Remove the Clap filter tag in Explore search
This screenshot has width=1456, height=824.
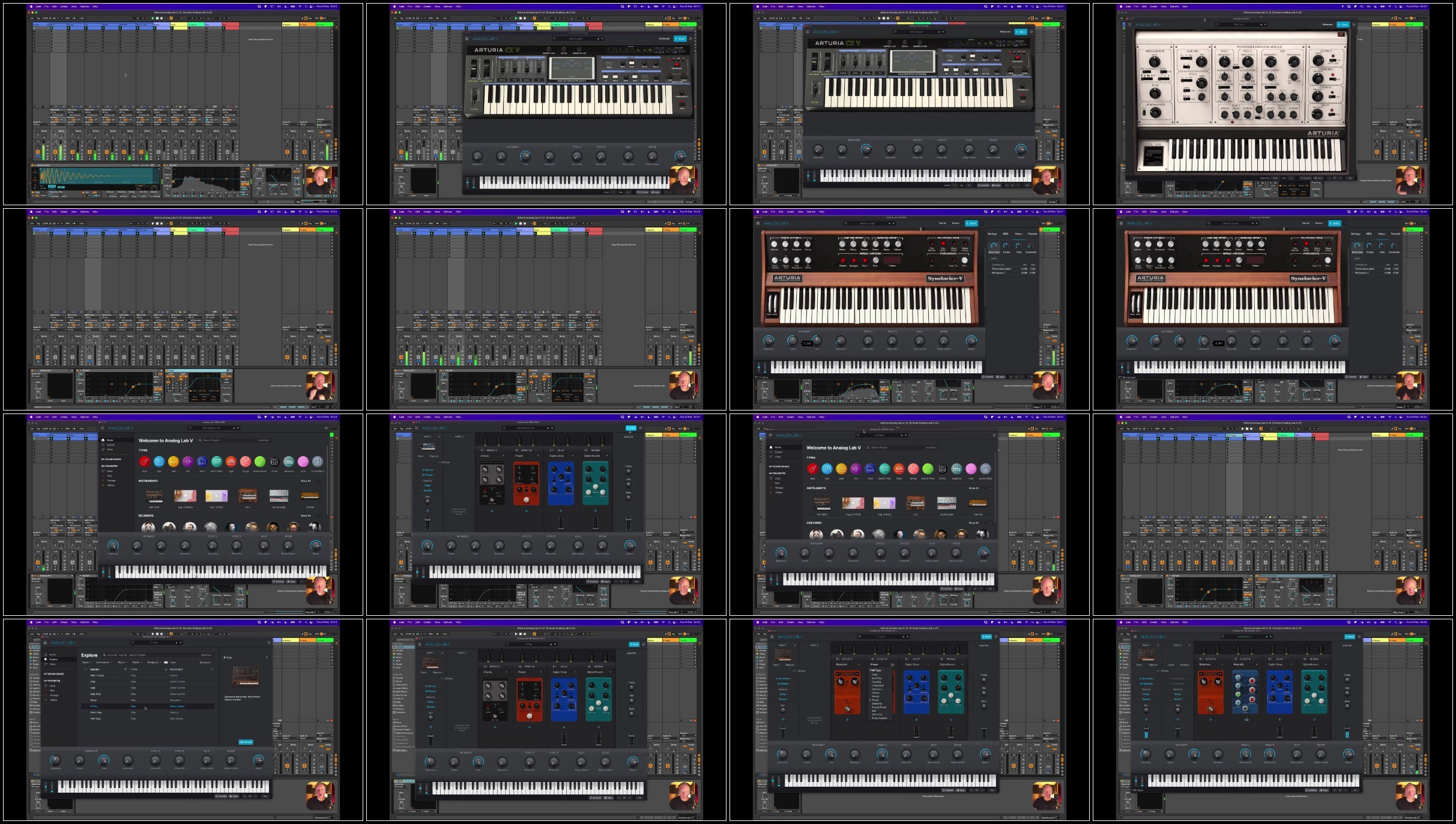pyautogui.click(x=125, y=655)
